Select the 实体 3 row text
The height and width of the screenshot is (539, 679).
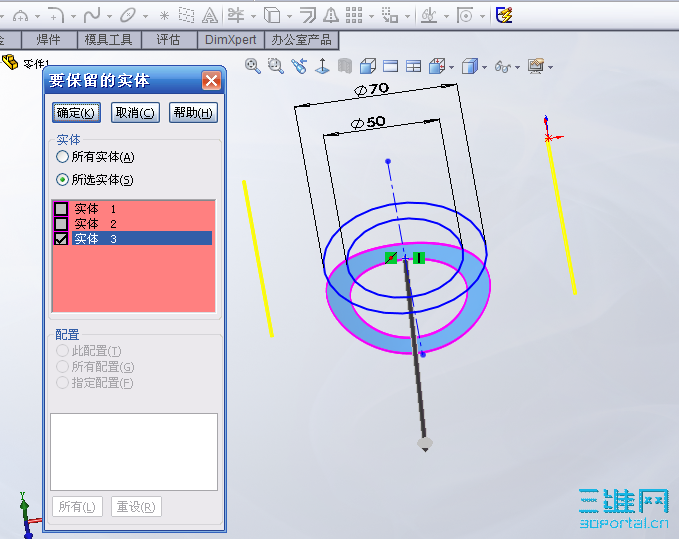pos(96,239)
